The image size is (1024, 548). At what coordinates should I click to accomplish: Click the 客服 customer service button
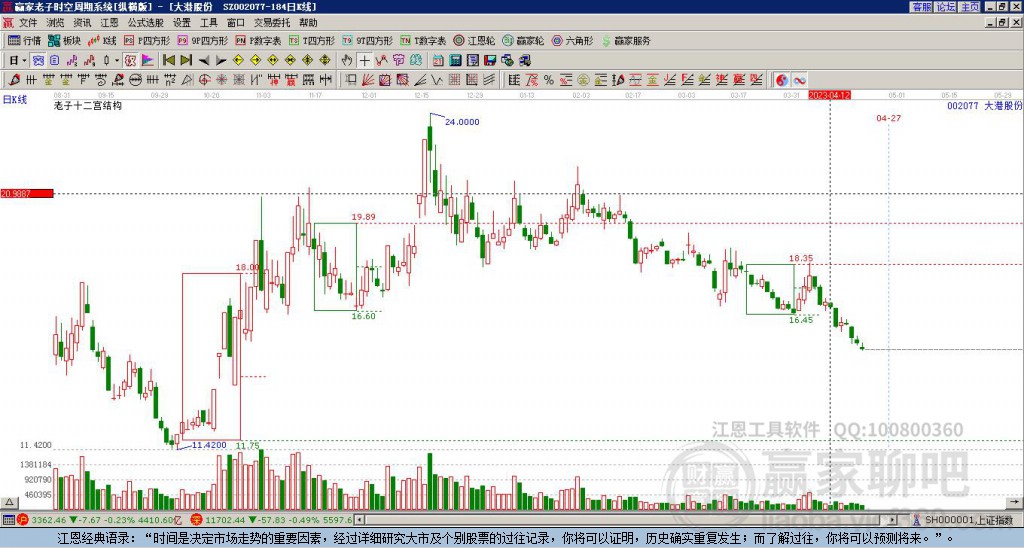(921, 7)
